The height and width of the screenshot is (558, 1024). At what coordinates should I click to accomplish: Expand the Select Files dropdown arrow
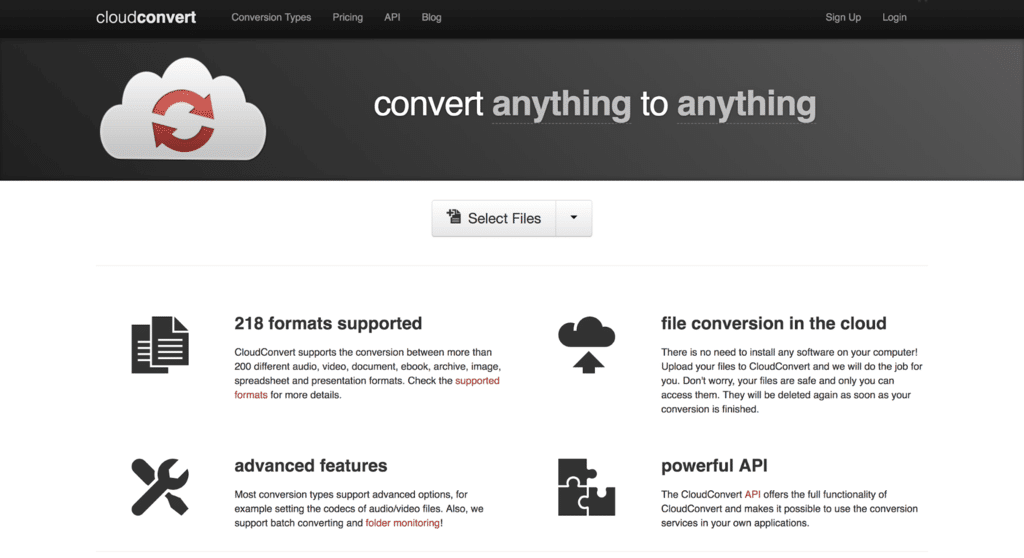(x=573, y=218)
